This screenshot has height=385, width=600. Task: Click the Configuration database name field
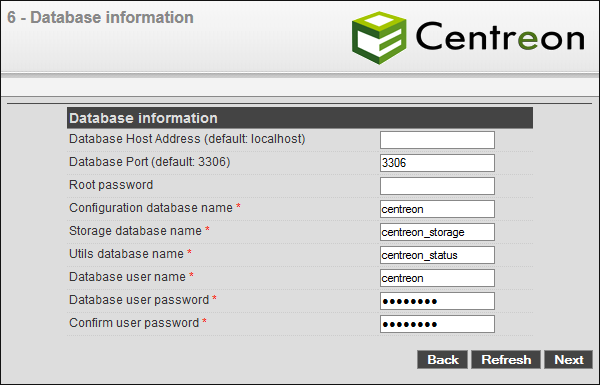(x=437, y=209)
